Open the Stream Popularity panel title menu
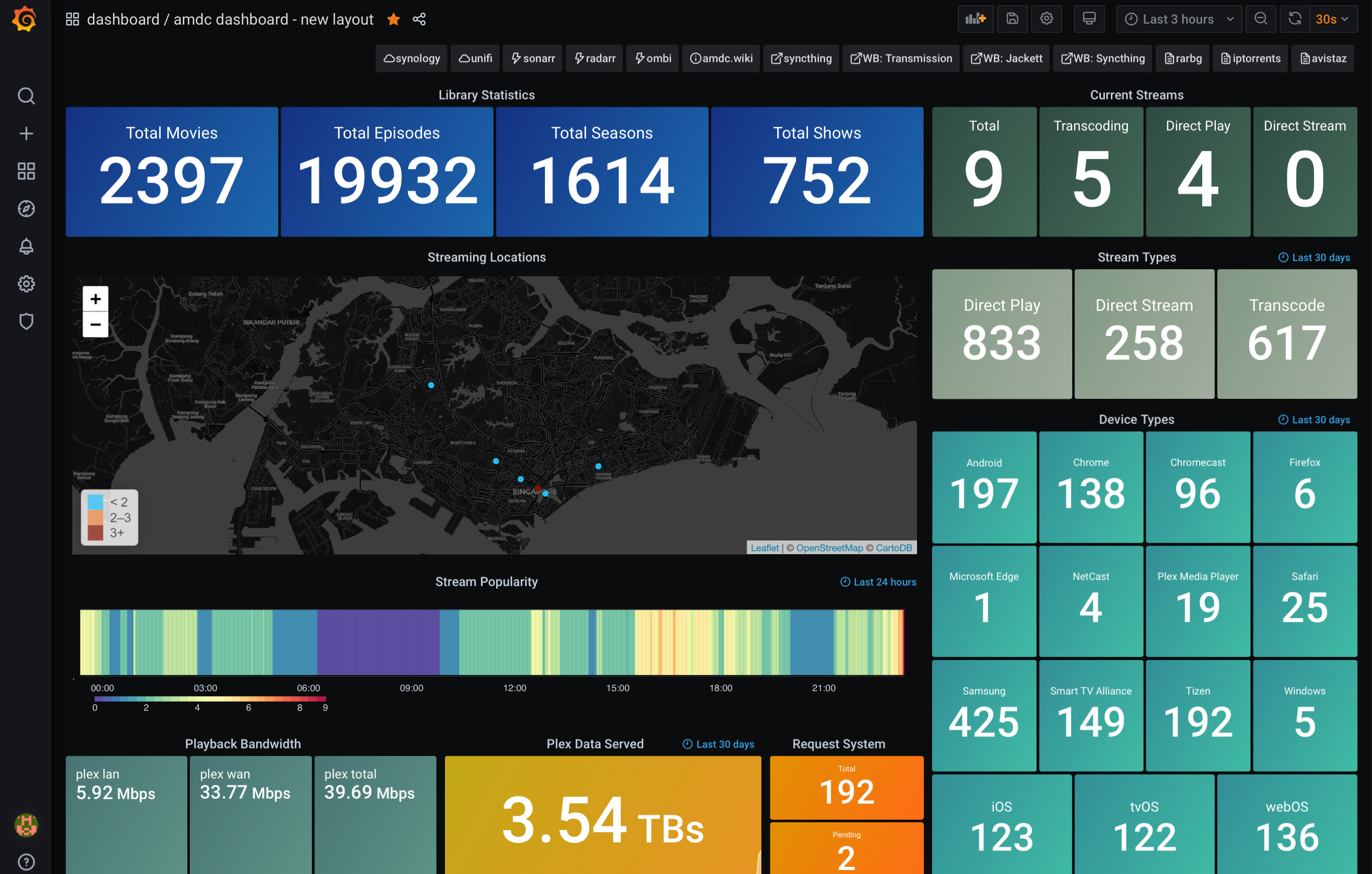This screenshot has height=874, width=1372. [487, 582]
